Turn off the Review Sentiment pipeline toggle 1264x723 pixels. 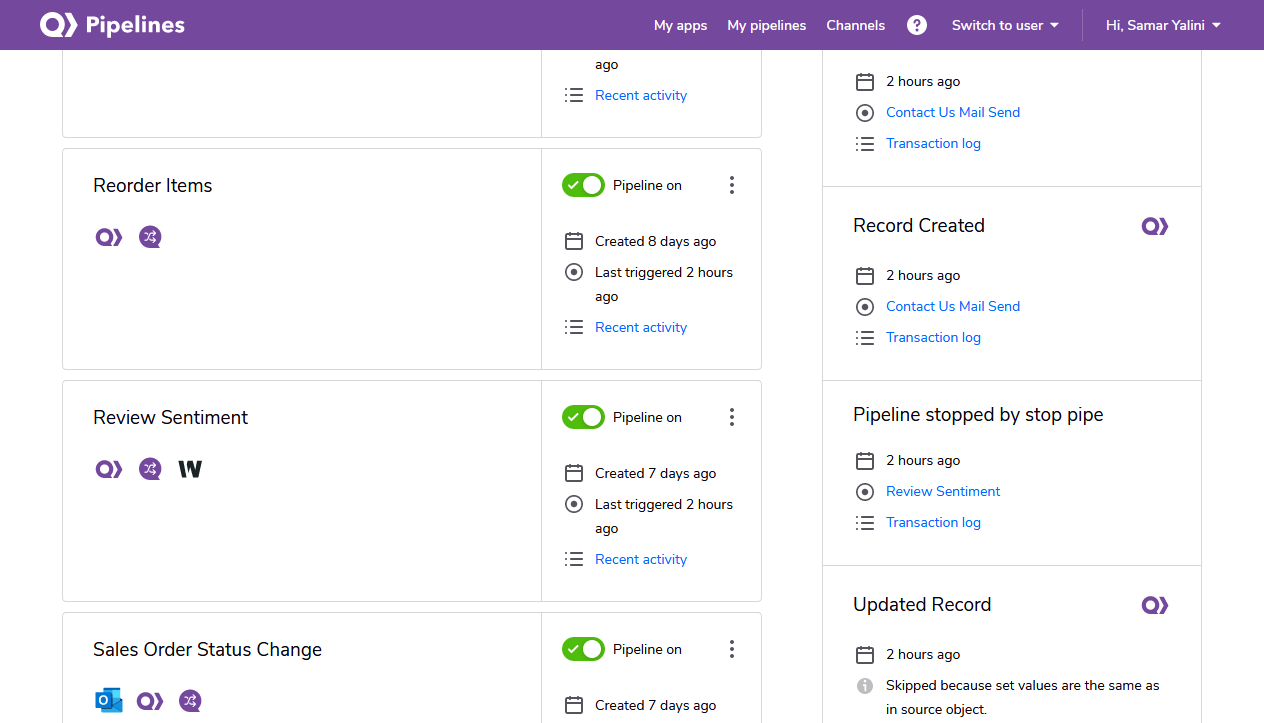click(x=583, y=417)
